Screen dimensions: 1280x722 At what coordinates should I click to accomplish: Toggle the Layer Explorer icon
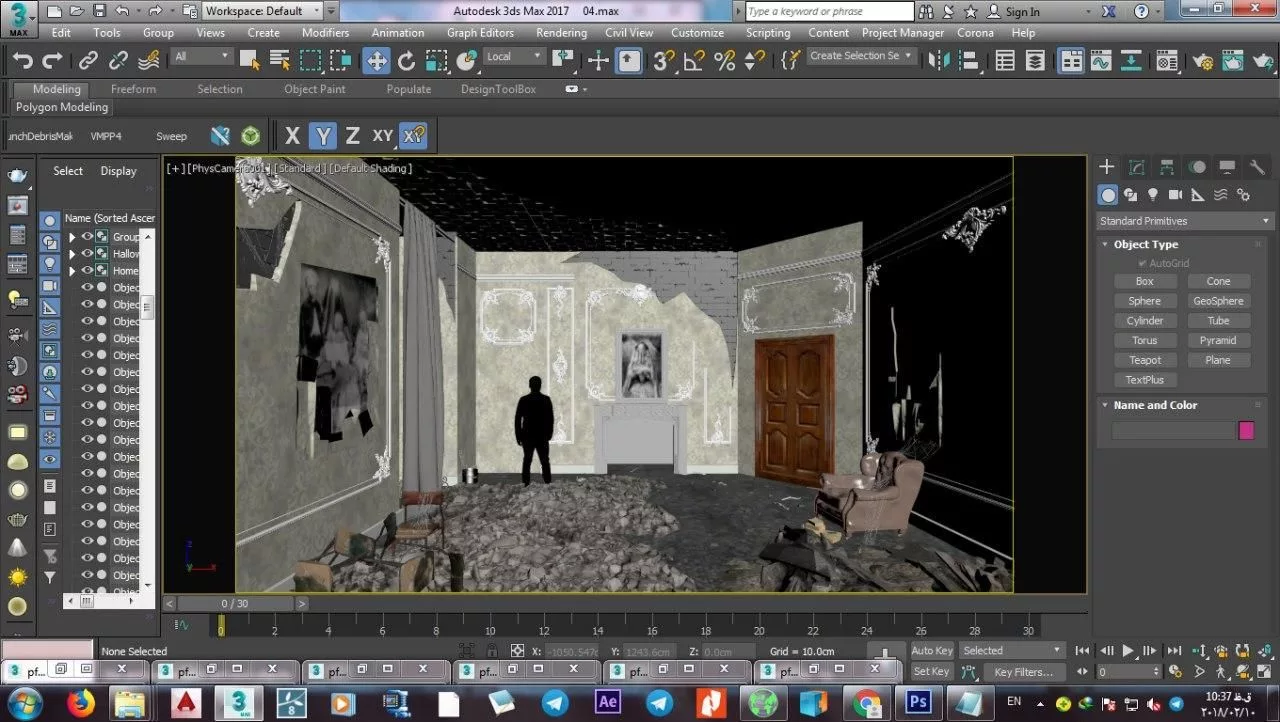[1035, 61]
